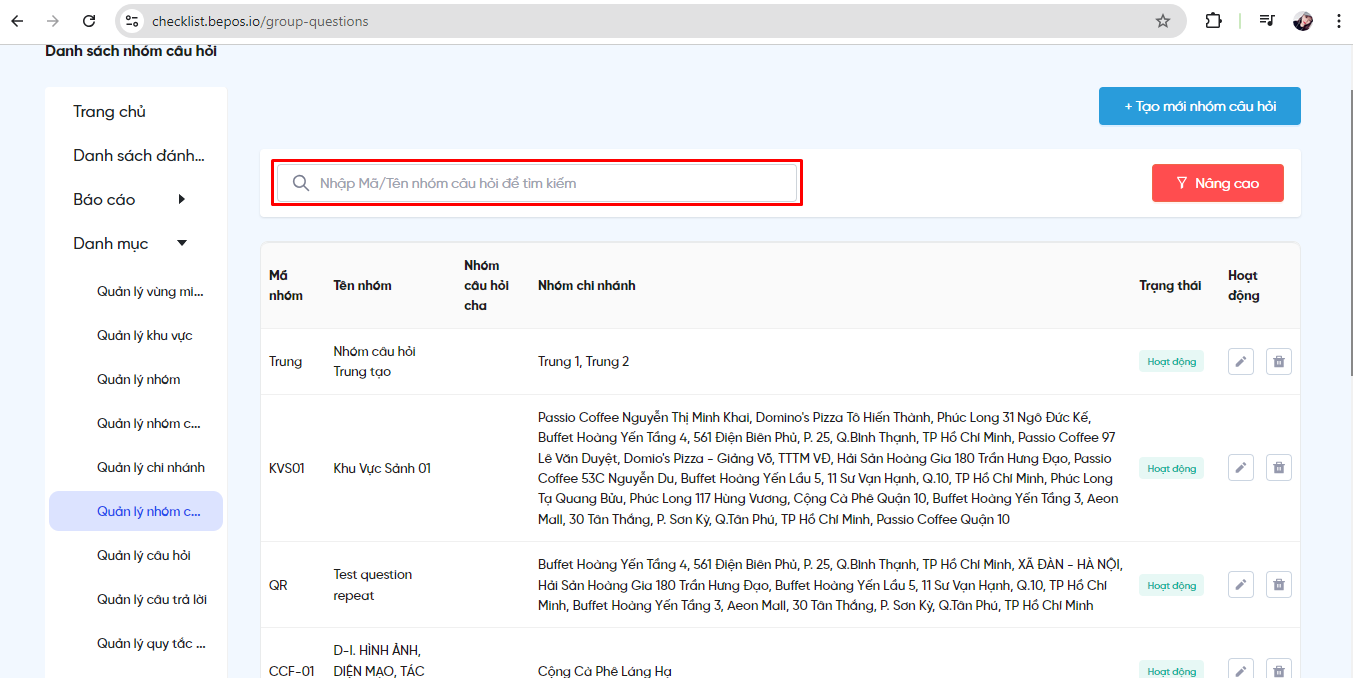Image resolution: width=1353 pixels, height=678 pixels.
Task: Click branch text Trung 1, Trung 2
Action: click(583, 361)
